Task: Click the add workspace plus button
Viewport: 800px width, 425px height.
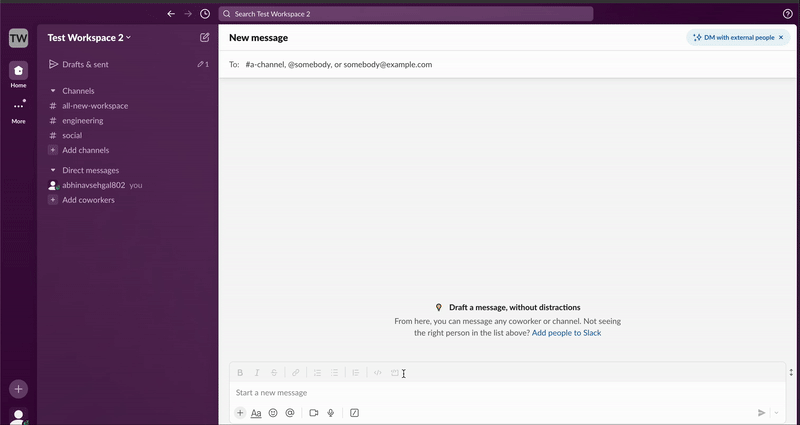Action: click(x=18, y=389)
